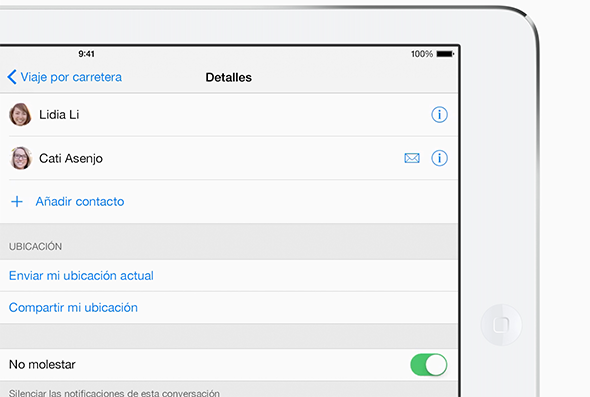This screenshot has width=590, height=397.
Task: Tap the battery icon in status bar
Action: [x=445, y=54]
